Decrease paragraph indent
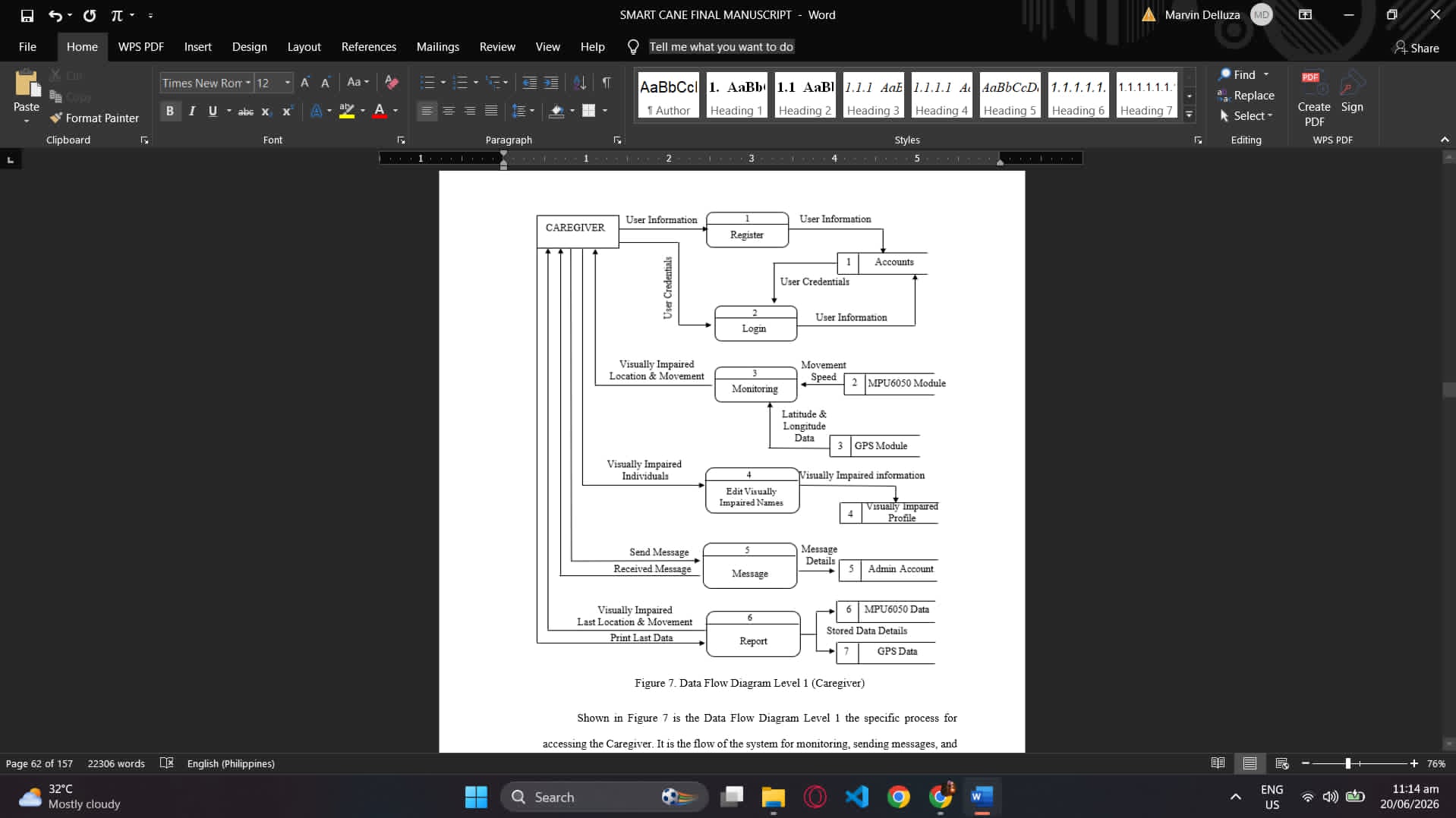The image size is (1456, 818). [530, 83]
